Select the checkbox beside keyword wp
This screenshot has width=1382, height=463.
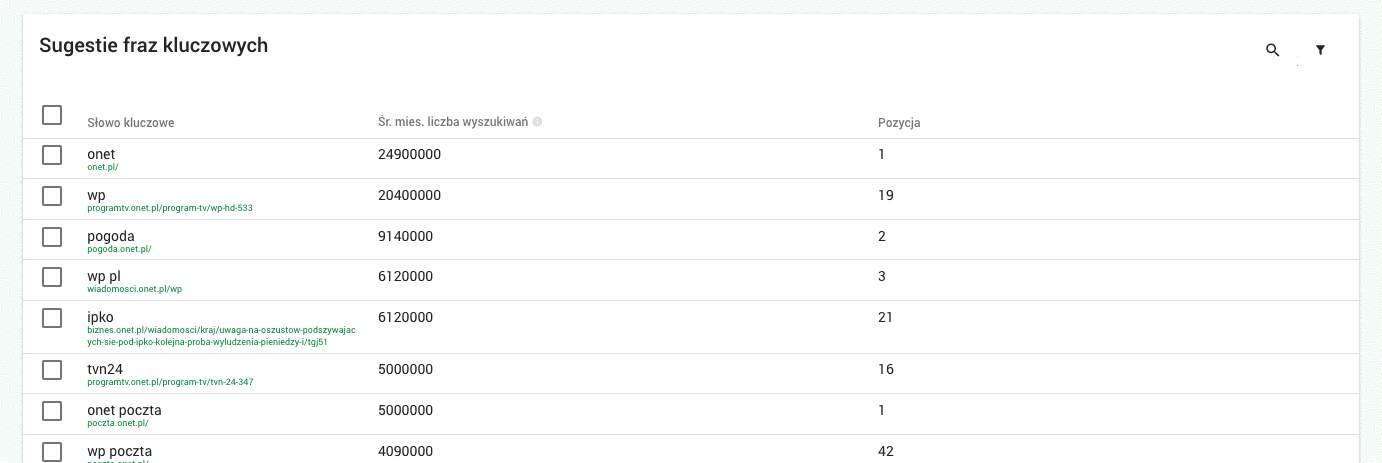click(52, 196)
